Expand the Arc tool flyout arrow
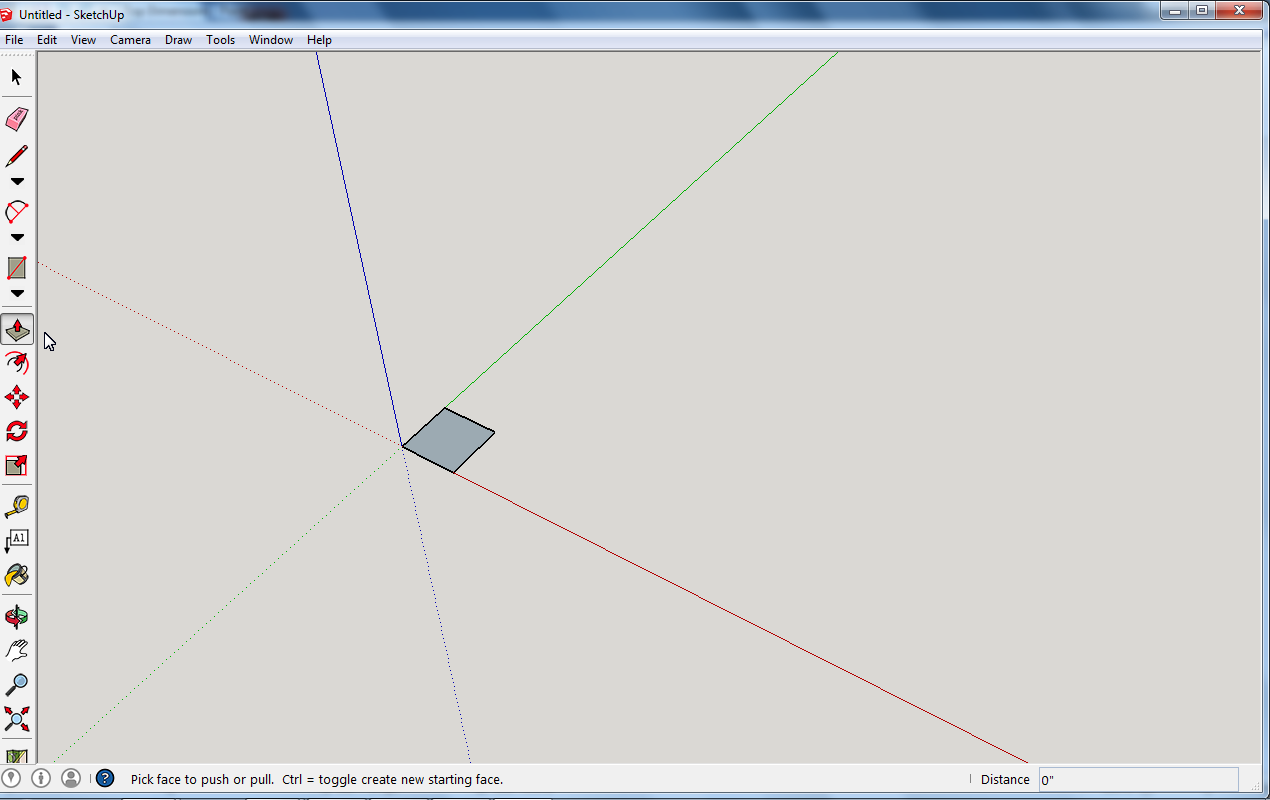The width and height of the screenshot is (1270, 800). coord(17,237)
